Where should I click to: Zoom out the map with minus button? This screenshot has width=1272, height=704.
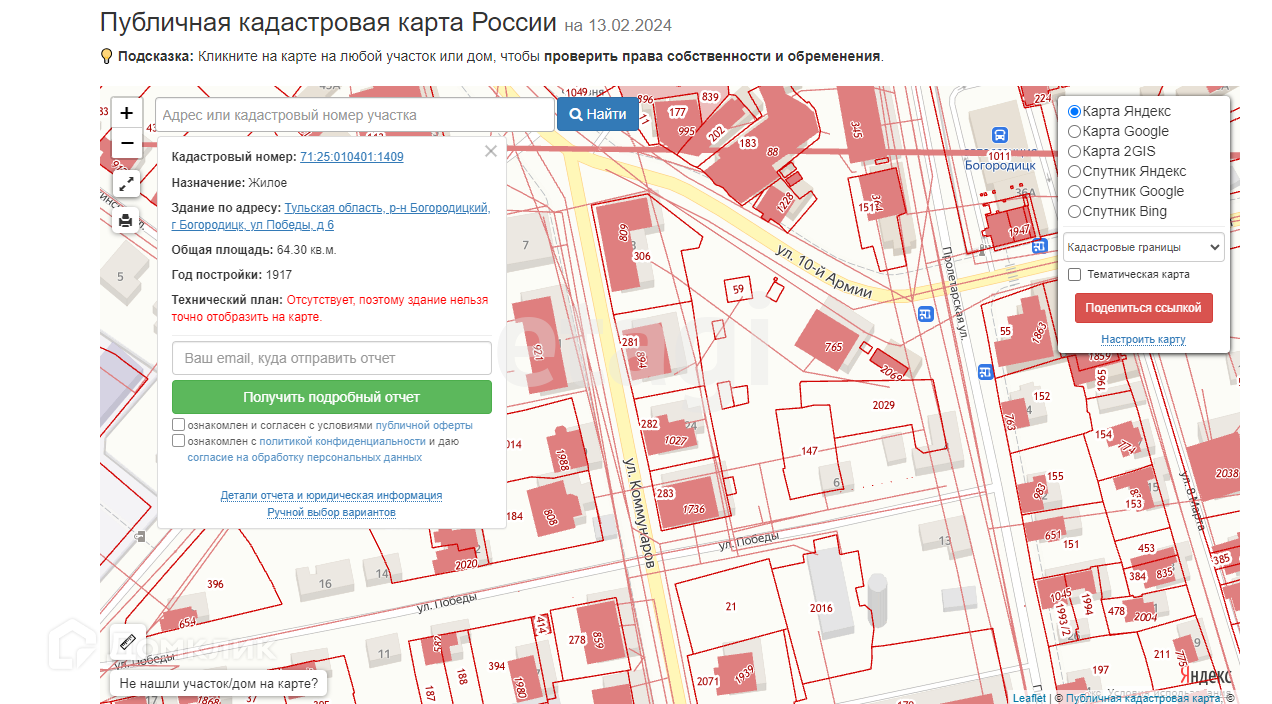pyautogui.click(x=127, y=143)
